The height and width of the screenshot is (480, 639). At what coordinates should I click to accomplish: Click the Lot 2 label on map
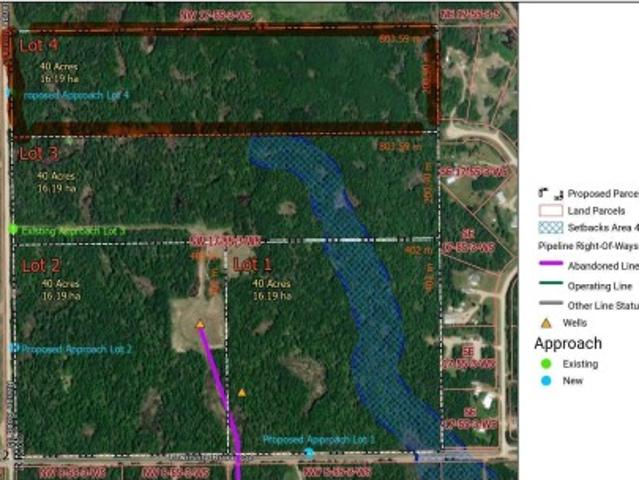tap(42, 266)
